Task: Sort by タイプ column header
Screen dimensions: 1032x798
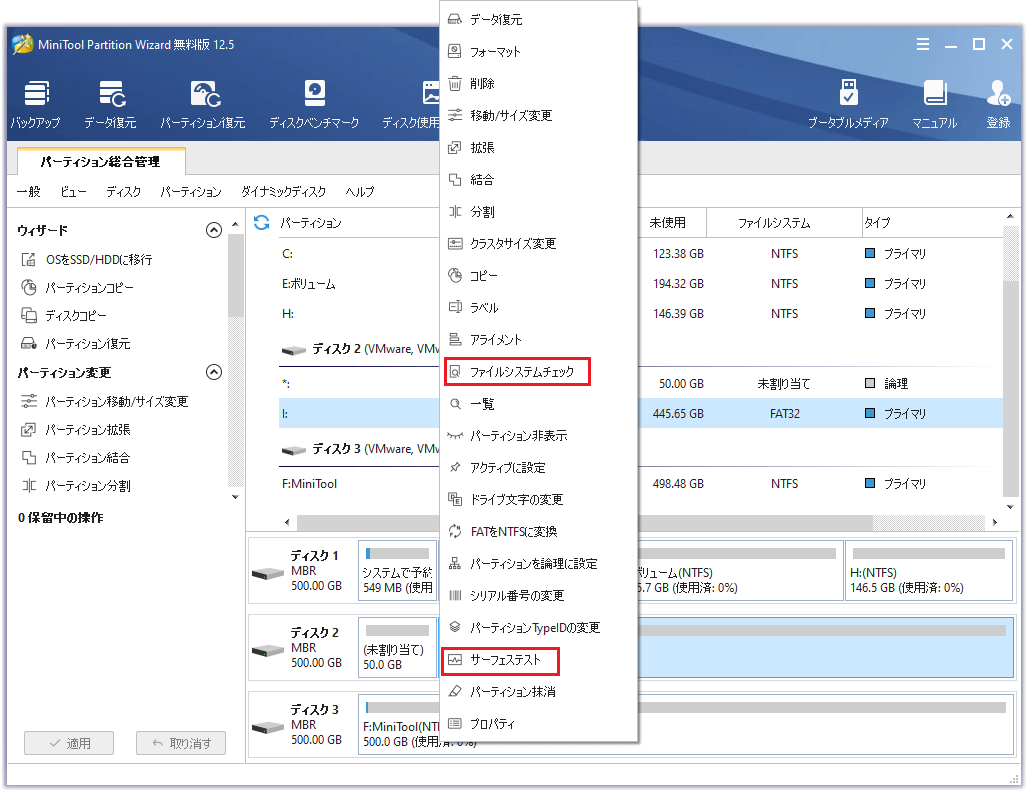Action: 933,223
